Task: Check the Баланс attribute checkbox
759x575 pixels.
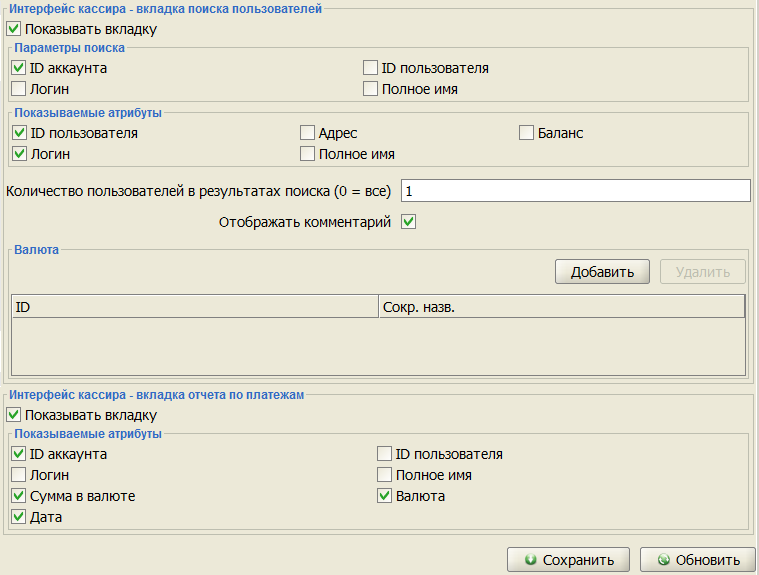Action: pos(527,133)
